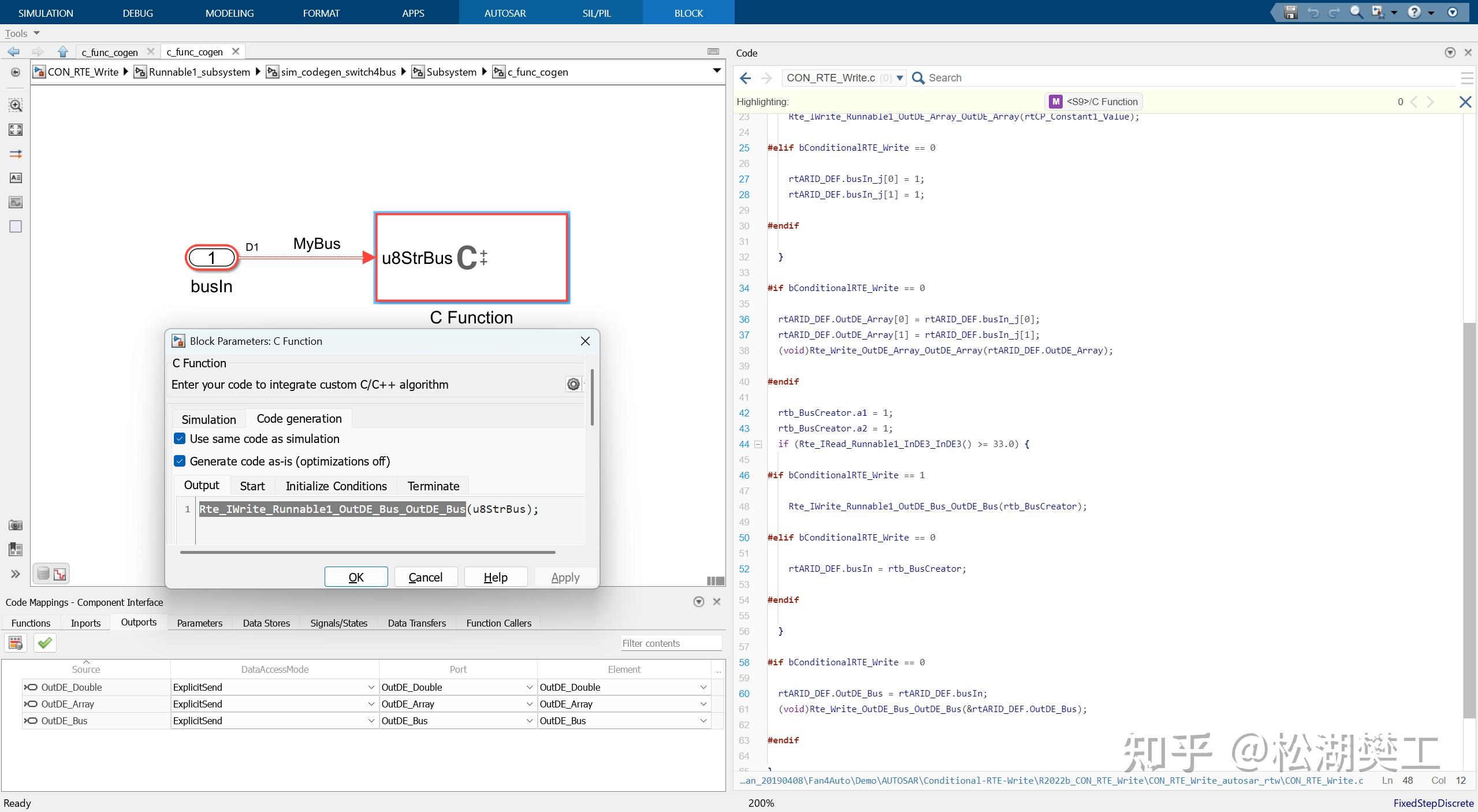The image size is (1478, 812).
Task: Open CON_RTE_Write.c file selector dropdown
Action: pyautogui.click(x=900, y=78)
